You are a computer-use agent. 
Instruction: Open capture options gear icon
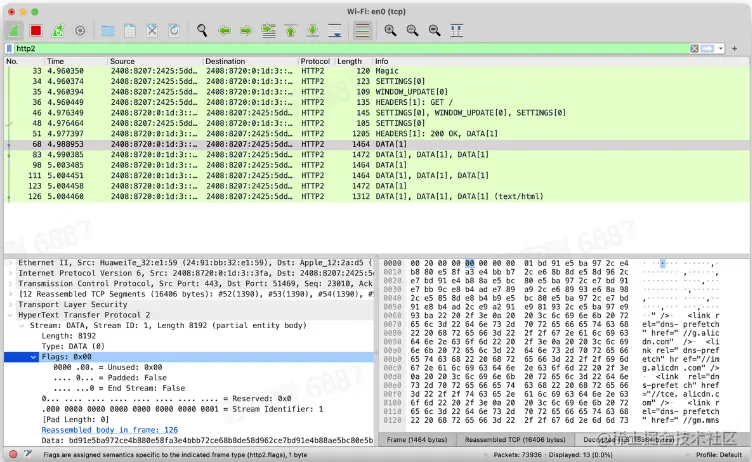[x=80, y=31]
